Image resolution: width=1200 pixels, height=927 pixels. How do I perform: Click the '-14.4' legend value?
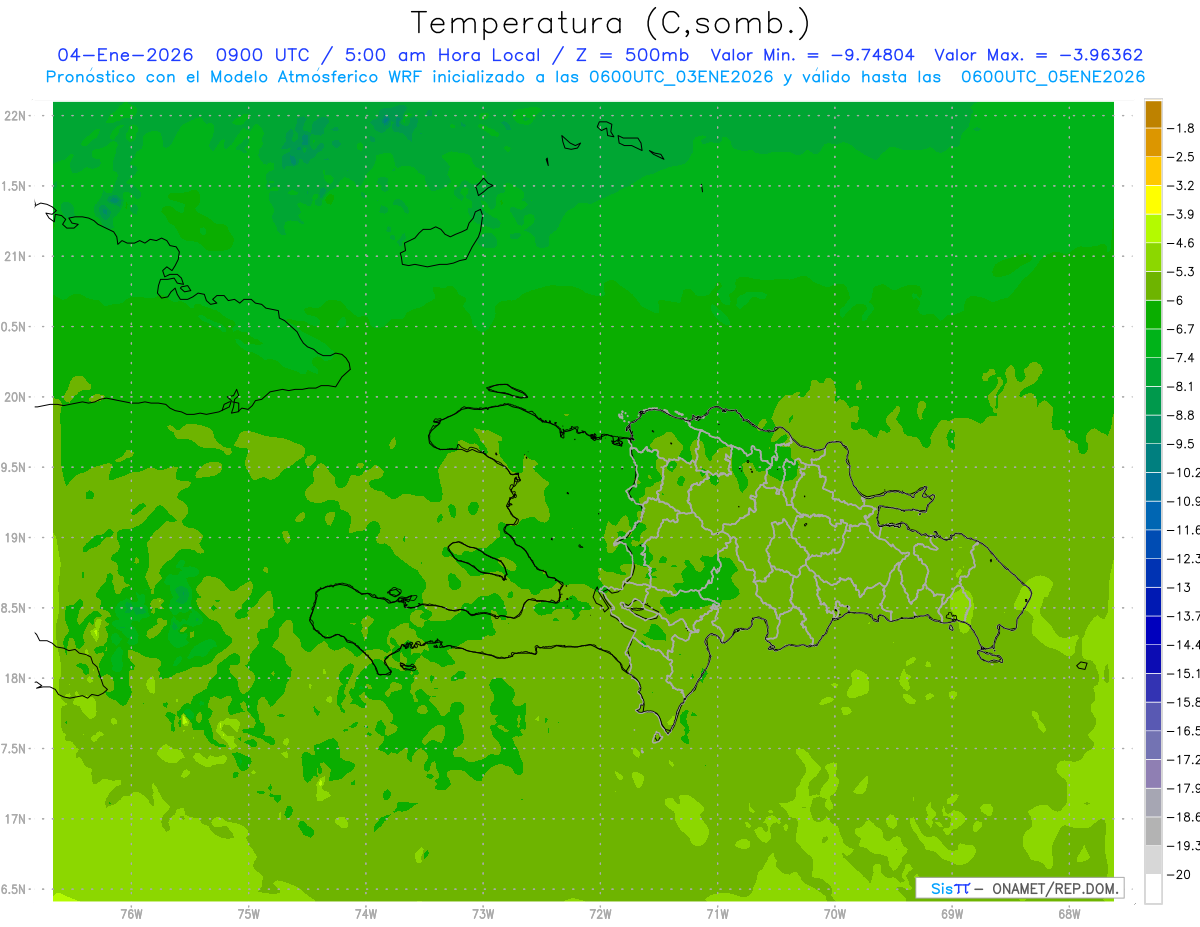(x=1183, y=644)
